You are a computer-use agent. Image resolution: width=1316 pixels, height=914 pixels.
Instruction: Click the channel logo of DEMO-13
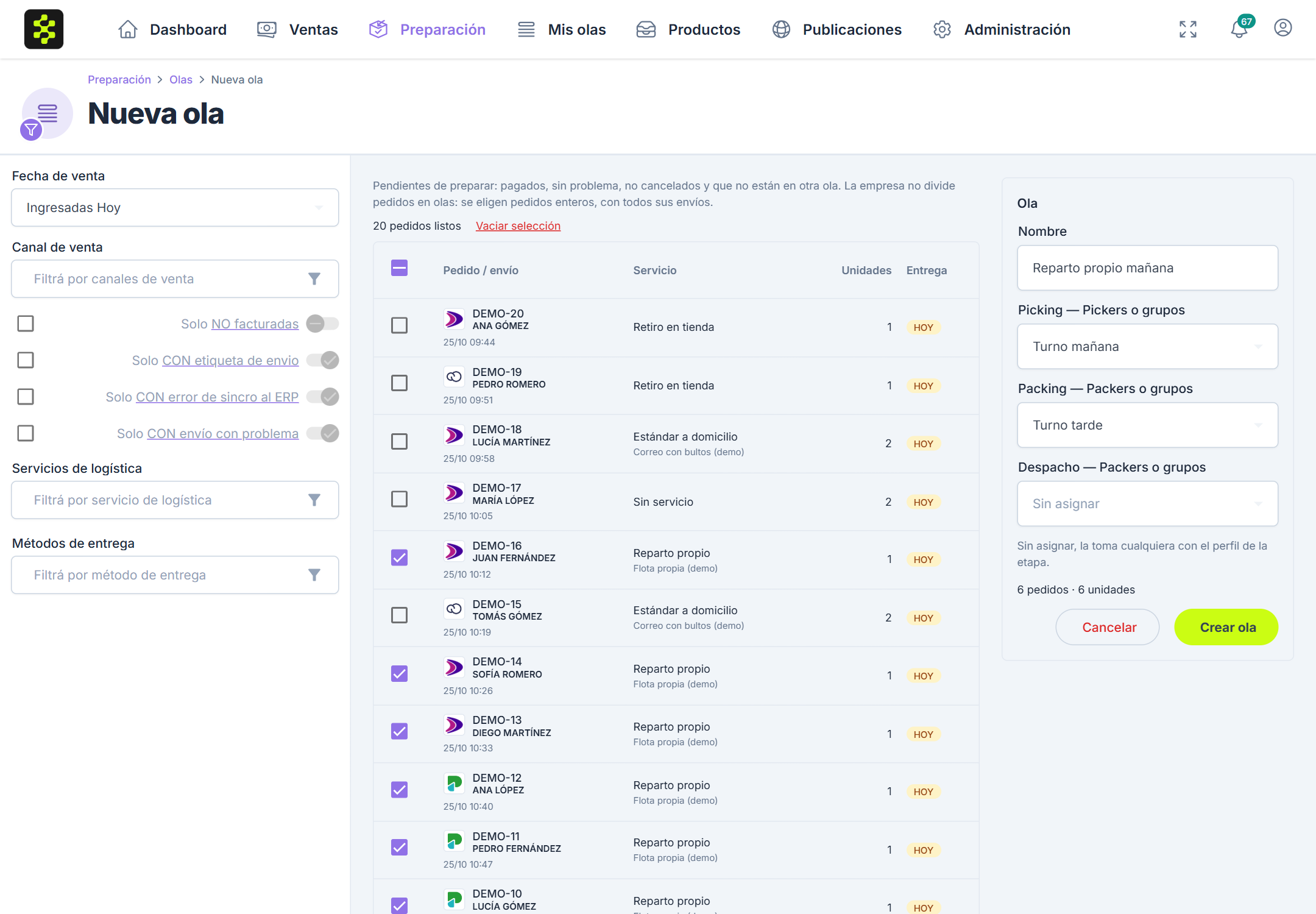[454, 725]
